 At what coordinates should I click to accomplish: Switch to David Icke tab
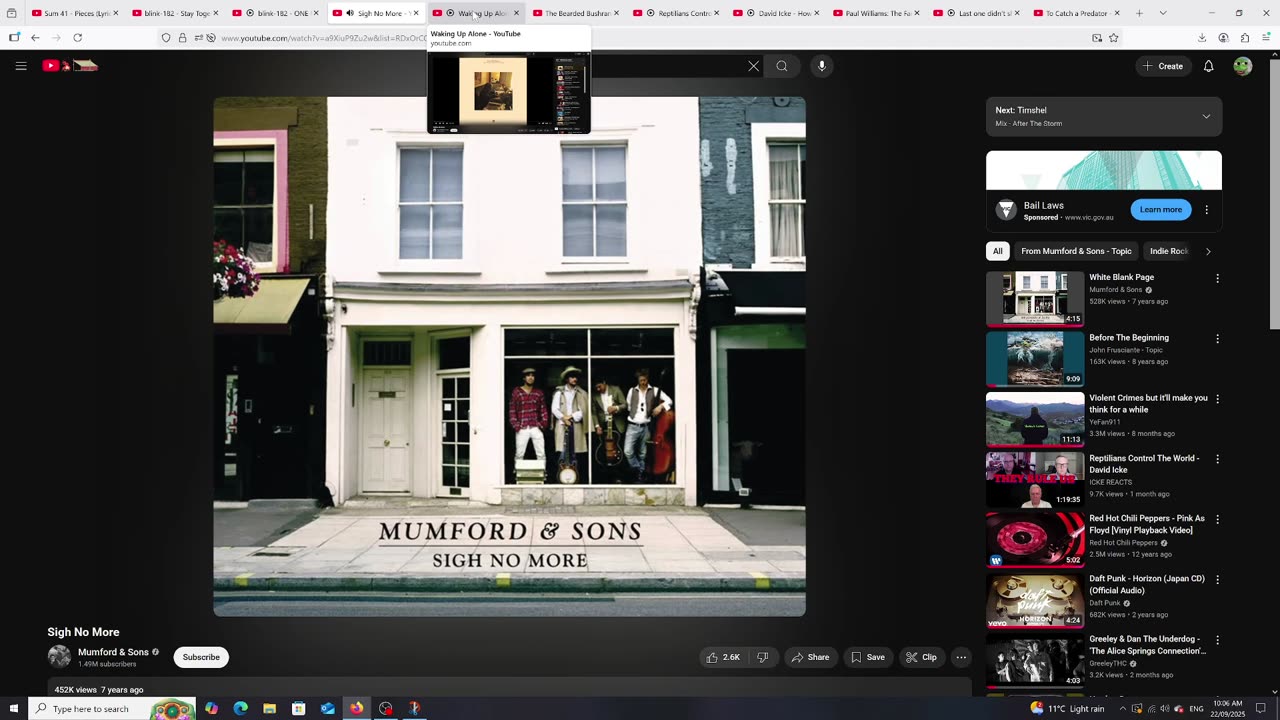776,13
